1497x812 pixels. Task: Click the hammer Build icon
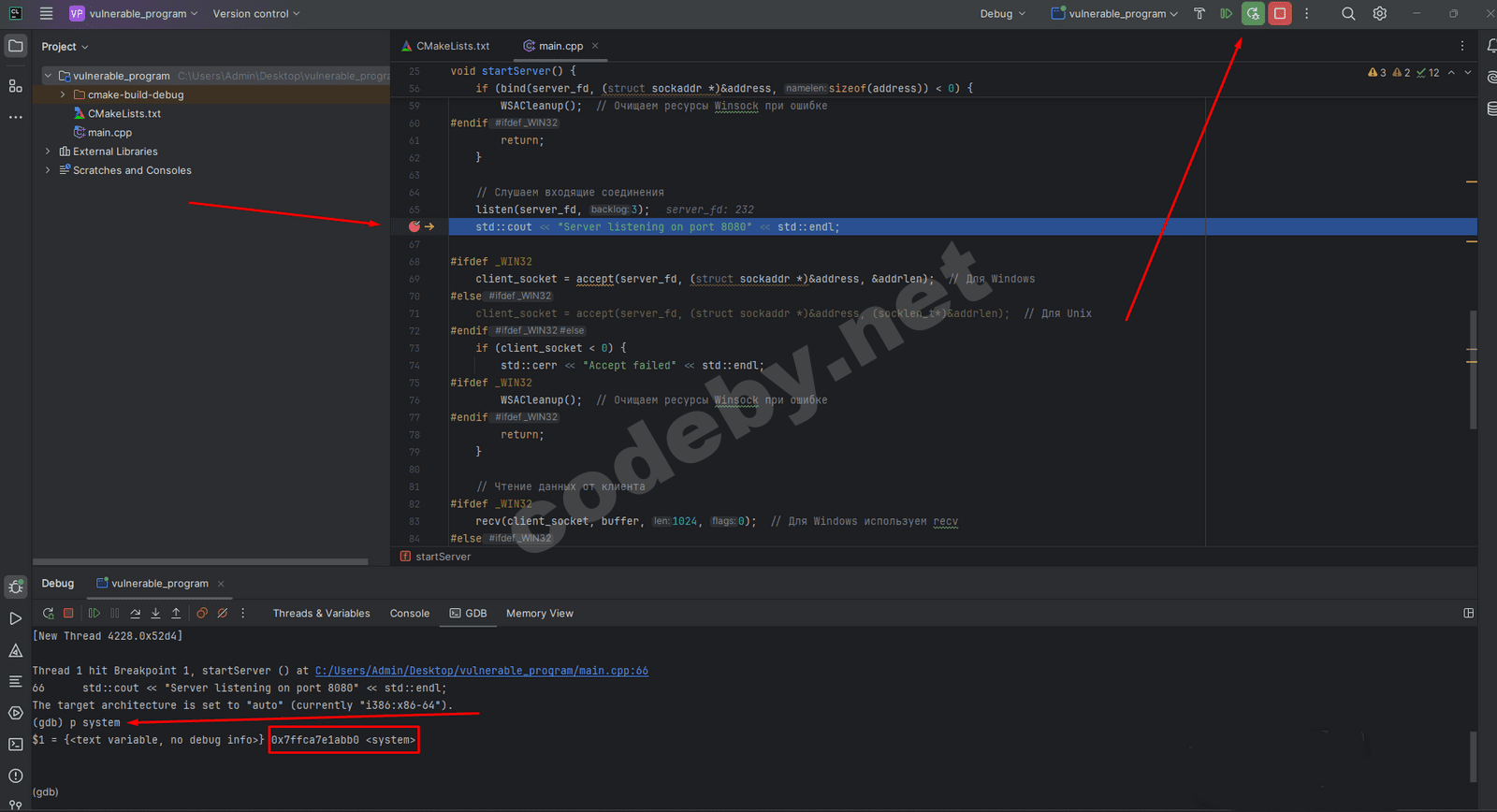pos(1199,14)
